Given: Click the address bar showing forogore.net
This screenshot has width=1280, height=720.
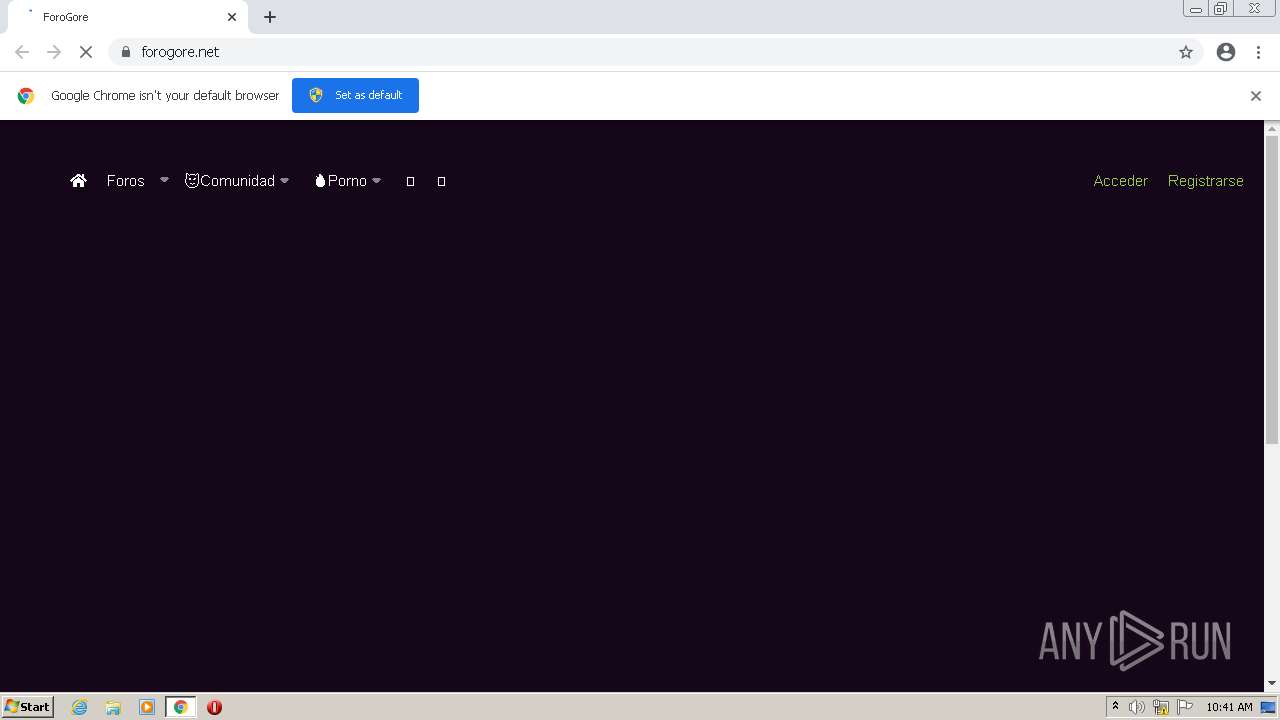Looking at the screenshot, I should [x=656, y=52].
